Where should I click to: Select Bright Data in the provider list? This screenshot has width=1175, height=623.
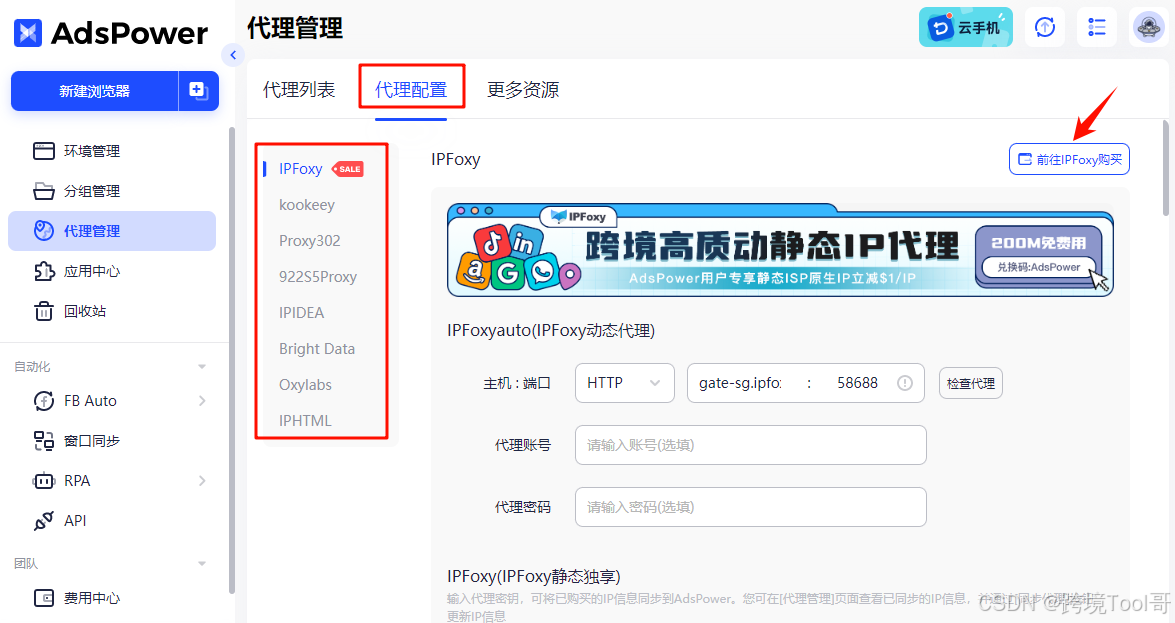click(317, 349)
